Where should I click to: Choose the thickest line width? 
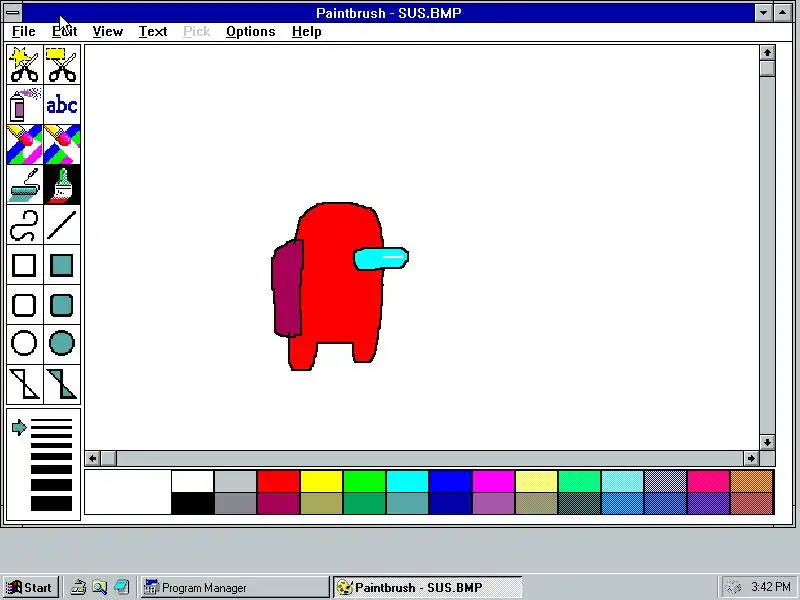click(51, 504)
